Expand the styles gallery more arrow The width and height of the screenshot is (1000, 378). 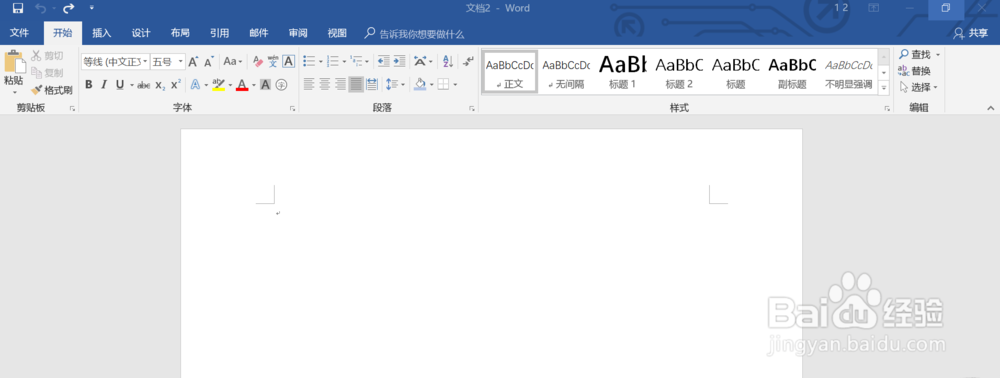tap(884, 87)
